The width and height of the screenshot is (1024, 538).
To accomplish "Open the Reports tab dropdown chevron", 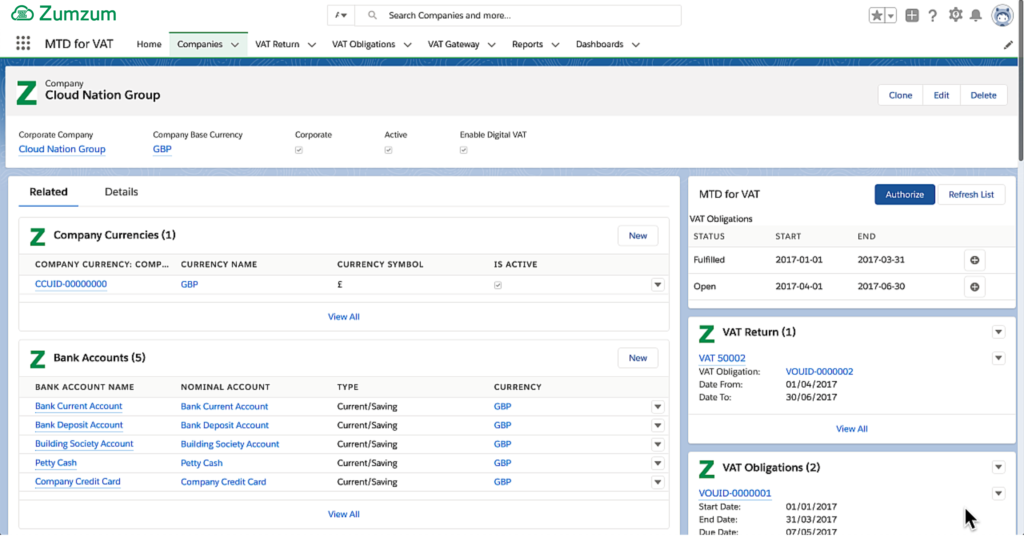I will [555, 44].
